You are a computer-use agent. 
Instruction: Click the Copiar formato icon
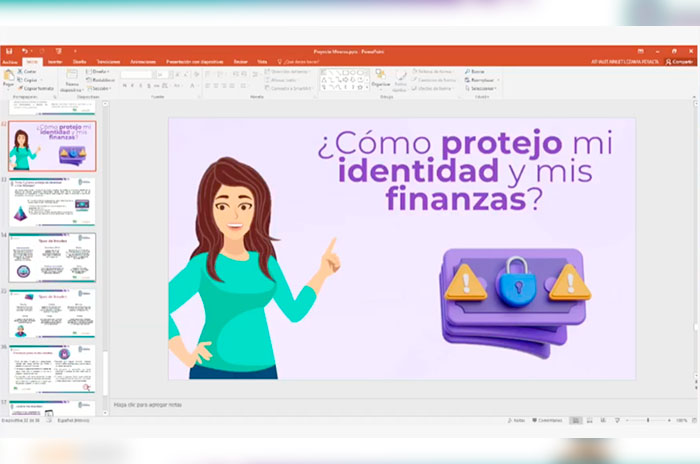click(21, 88)
